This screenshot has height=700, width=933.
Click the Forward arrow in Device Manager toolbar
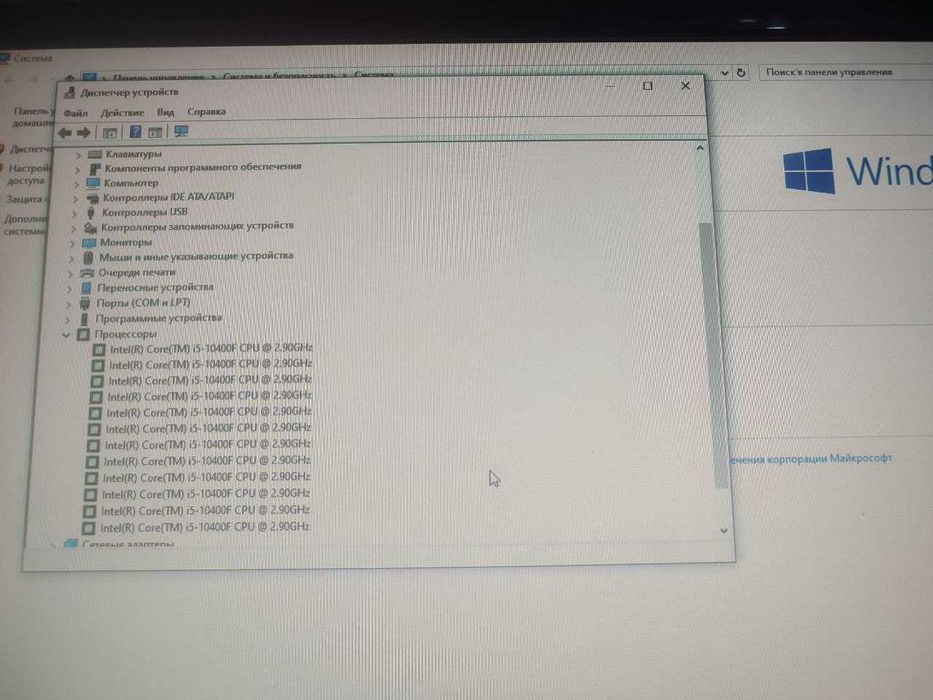click(84, 132)
